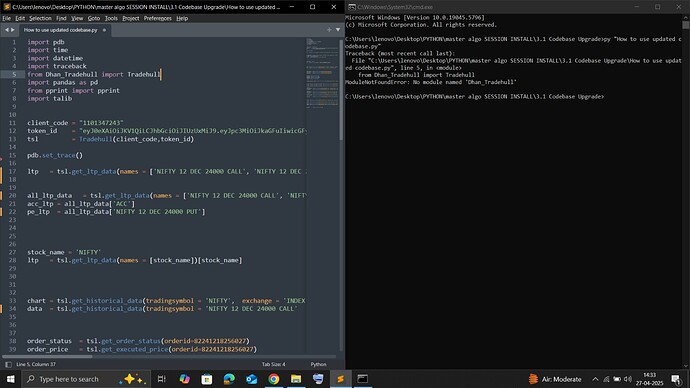This screenshot has height=388, width=690.
Task: Click the order_status assignment line
Action: pyautogui.click(x=138, y=341)
